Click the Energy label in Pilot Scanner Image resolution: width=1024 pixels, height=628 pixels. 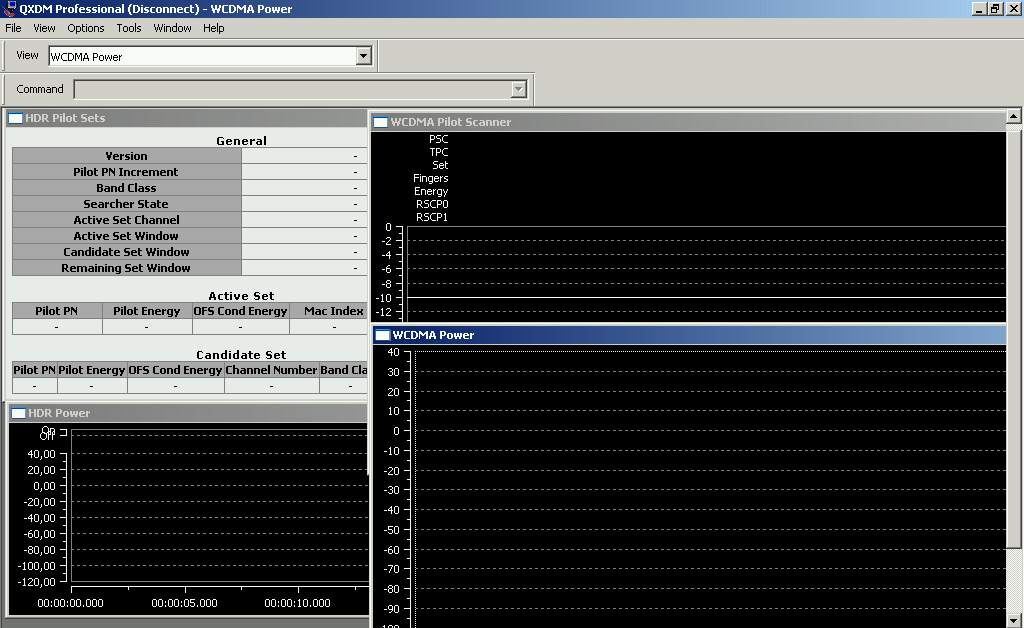pyautogui.click(x=431, y=191)
